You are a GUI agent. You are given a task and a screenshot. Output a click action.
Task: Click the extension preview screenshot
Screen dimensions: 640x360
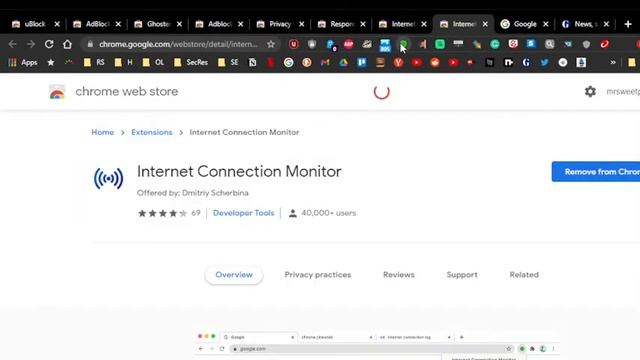pos(378,345)
